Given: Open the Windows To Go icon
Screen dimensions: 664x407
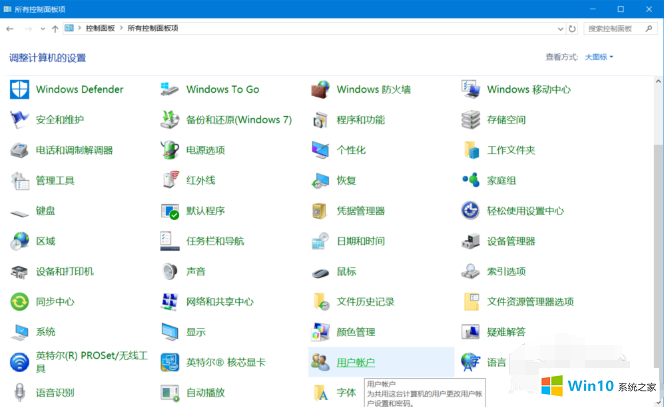Looking at the screenshot, I should click(x=170, y=89).
